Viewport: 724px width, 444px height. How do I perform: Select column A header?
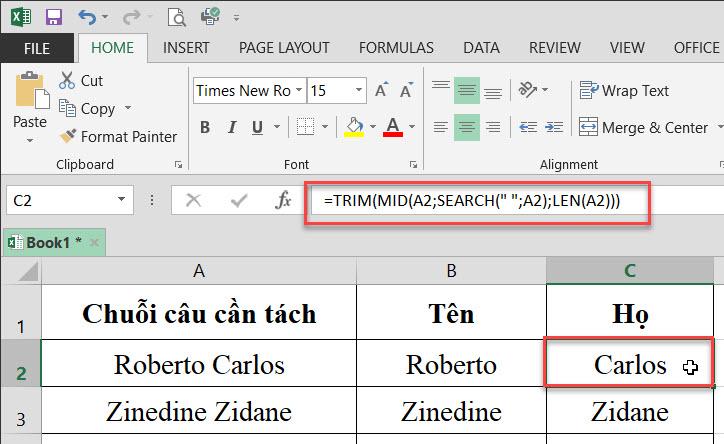click(199, 271)
